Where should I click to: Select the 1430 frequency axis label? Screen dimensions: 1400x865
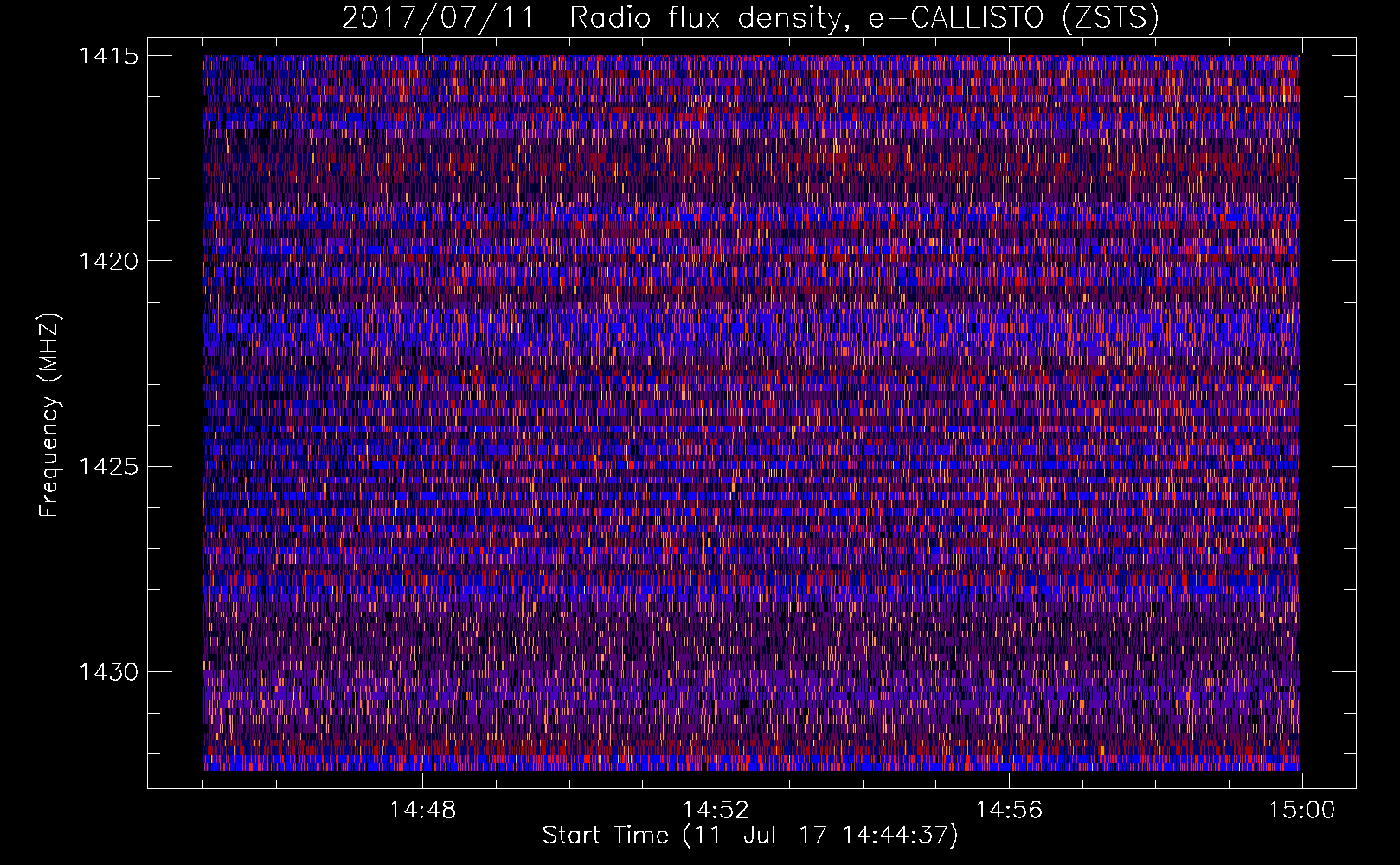point(108,672)
